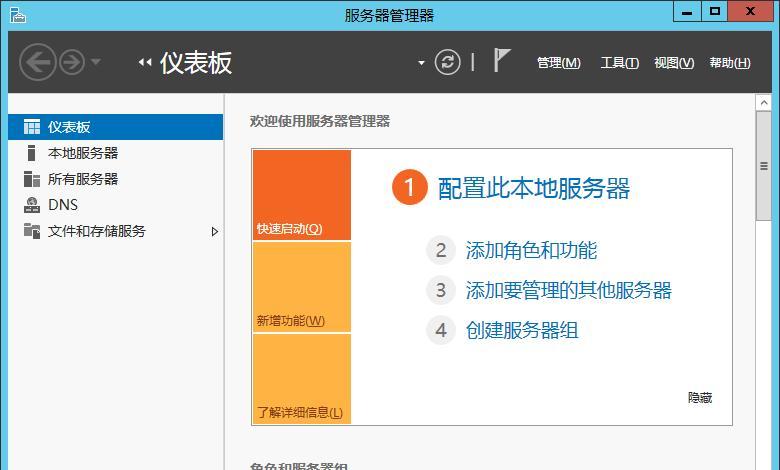Viewport: 780px width, 470px height.
Task: Click link 添加角色和功能
Action: tap(531, 250)
